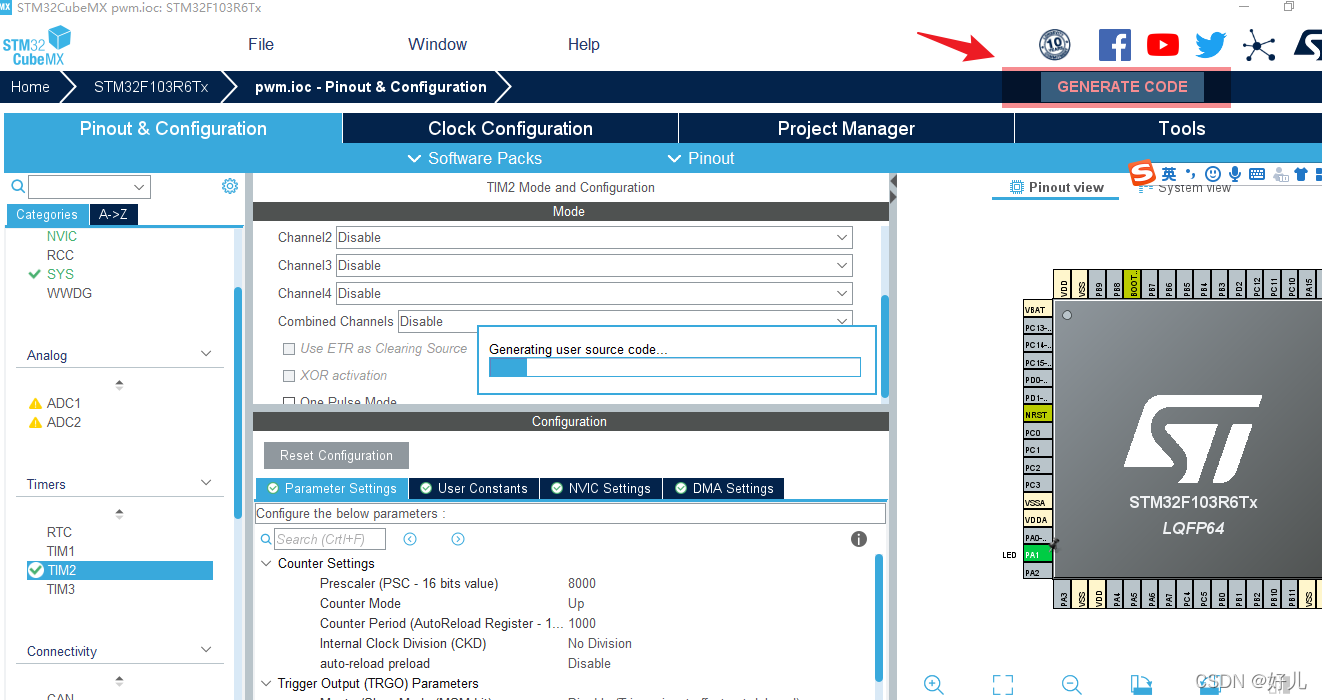Go to next parameter search result
This screenshot has width=1322, height=700.
point(458,539)
